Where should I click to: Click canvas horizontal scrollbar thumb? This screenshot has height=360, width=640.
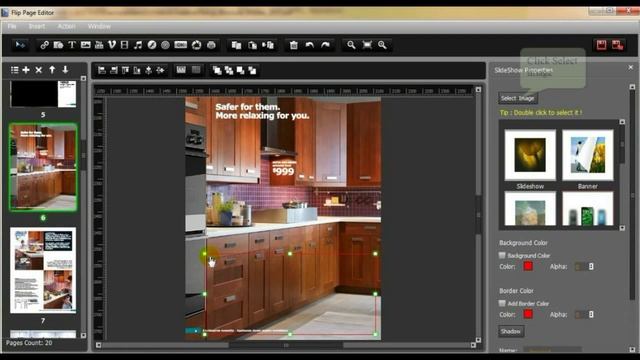click(x=286, y=345)
